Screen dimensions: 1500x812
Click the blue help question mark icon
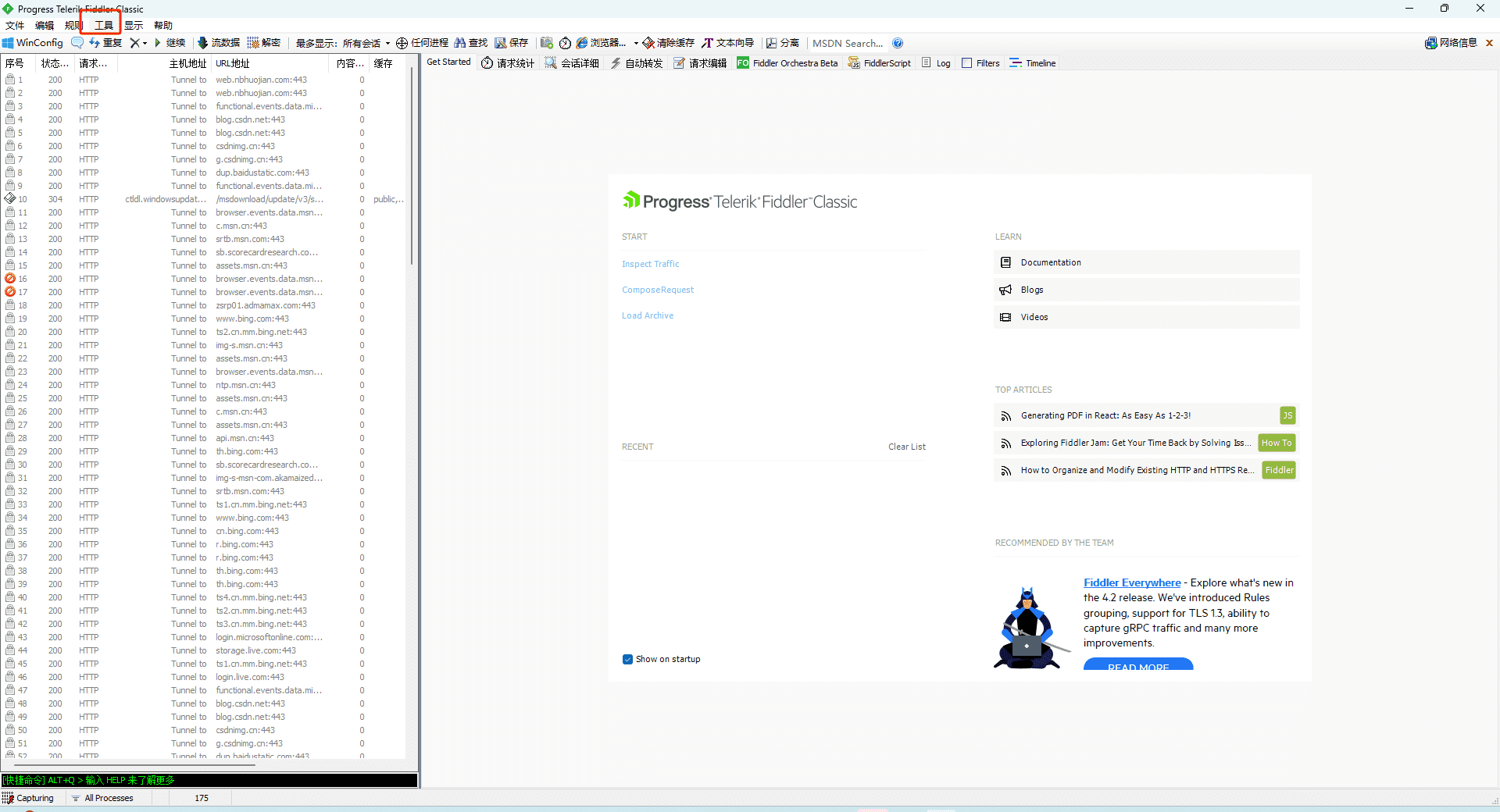[898, 43]
